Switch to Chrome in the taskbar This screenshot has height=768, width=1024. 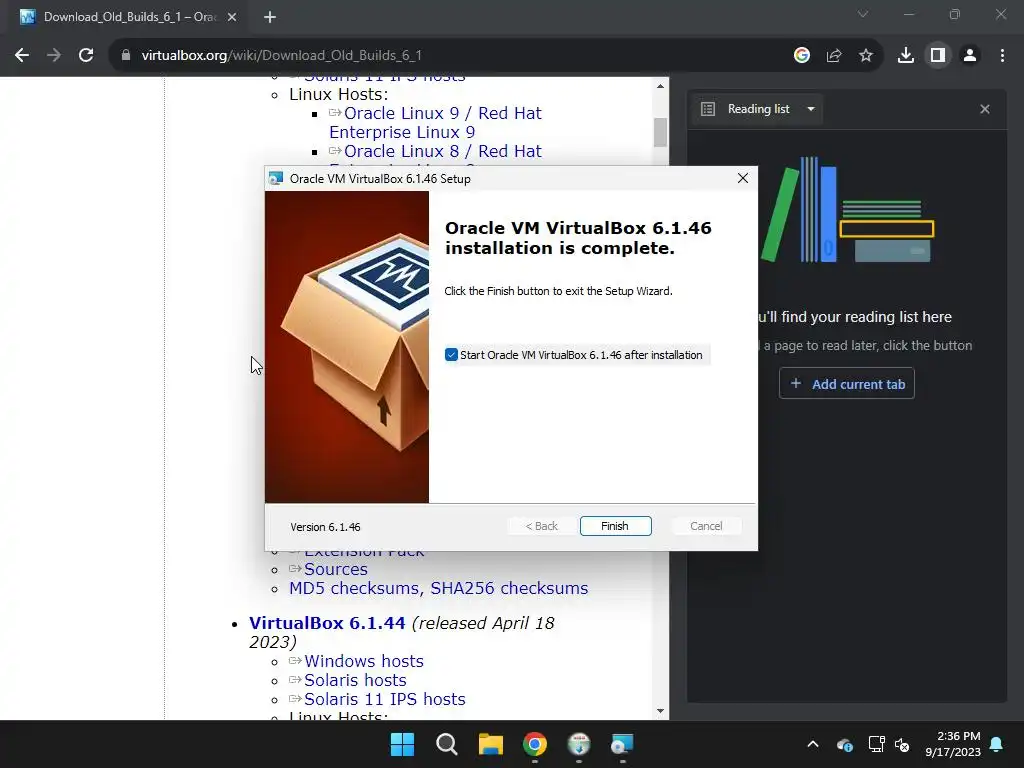[535, 744]
